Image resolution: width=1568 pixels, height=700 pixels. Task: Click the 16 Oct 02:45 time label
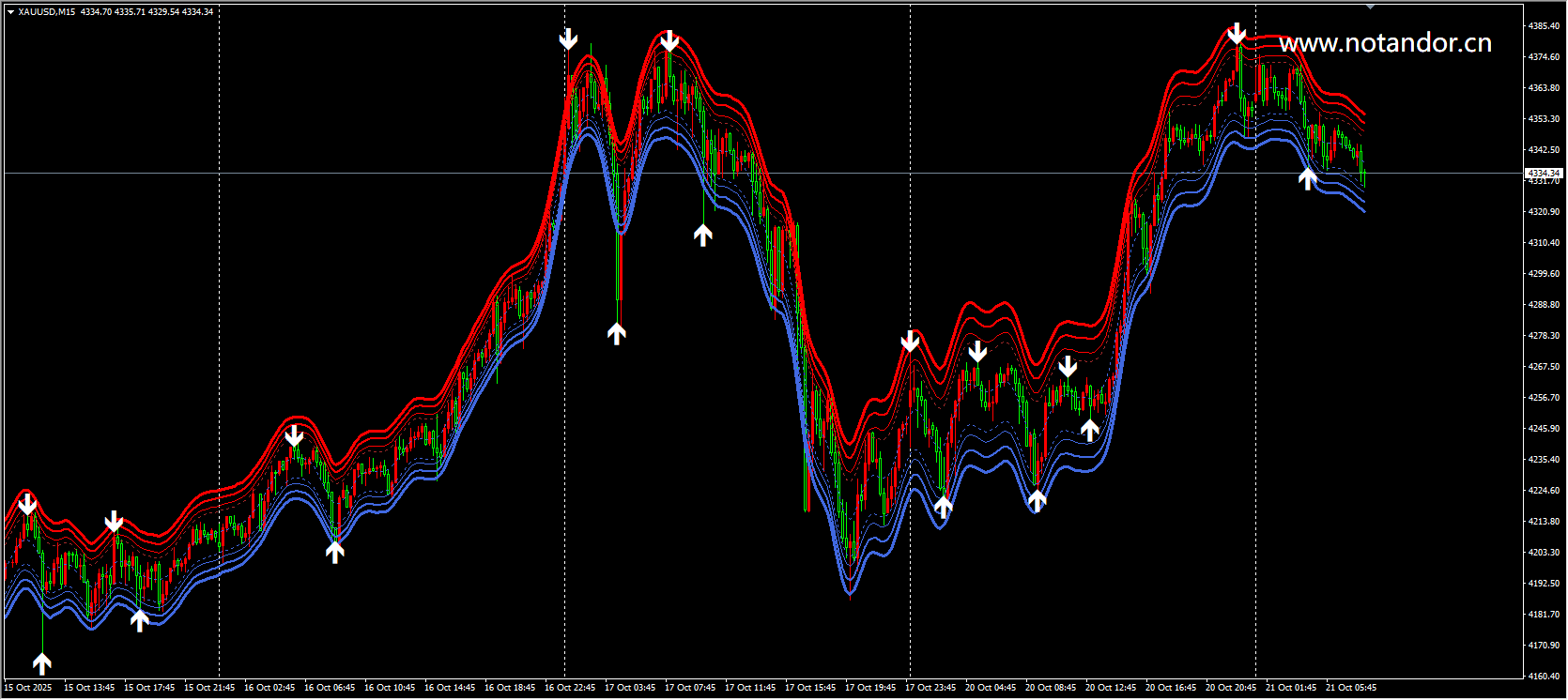coord(269,688)
